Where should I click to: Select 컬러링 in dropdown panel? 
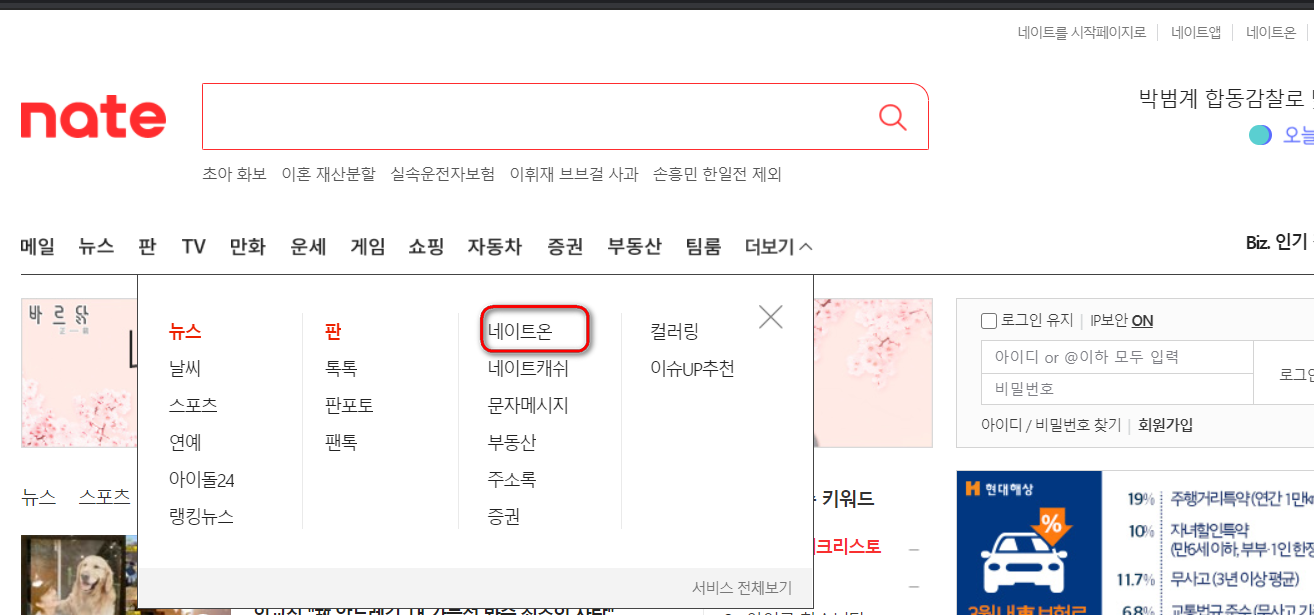[x=674, y=331]
